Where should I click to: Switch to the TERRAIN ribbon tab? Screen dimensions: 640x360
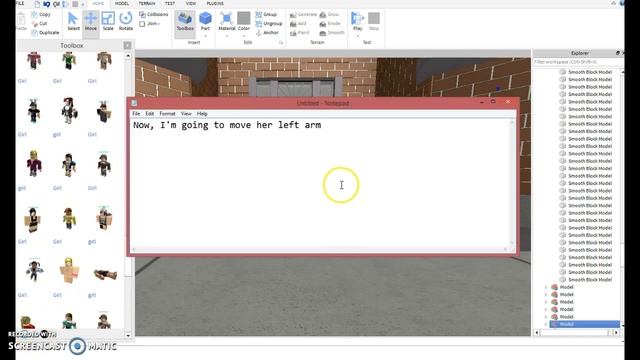coord(147,3)
